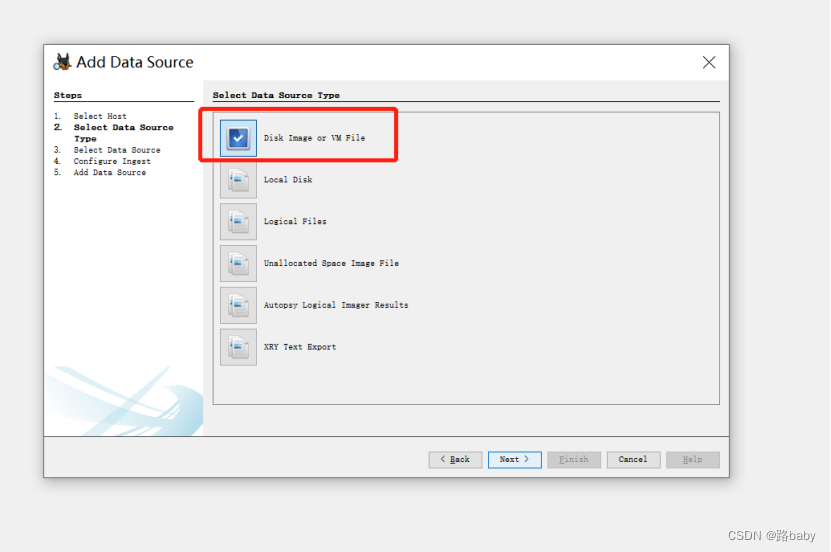Select the XRY Text Export icon

[238, 347]
